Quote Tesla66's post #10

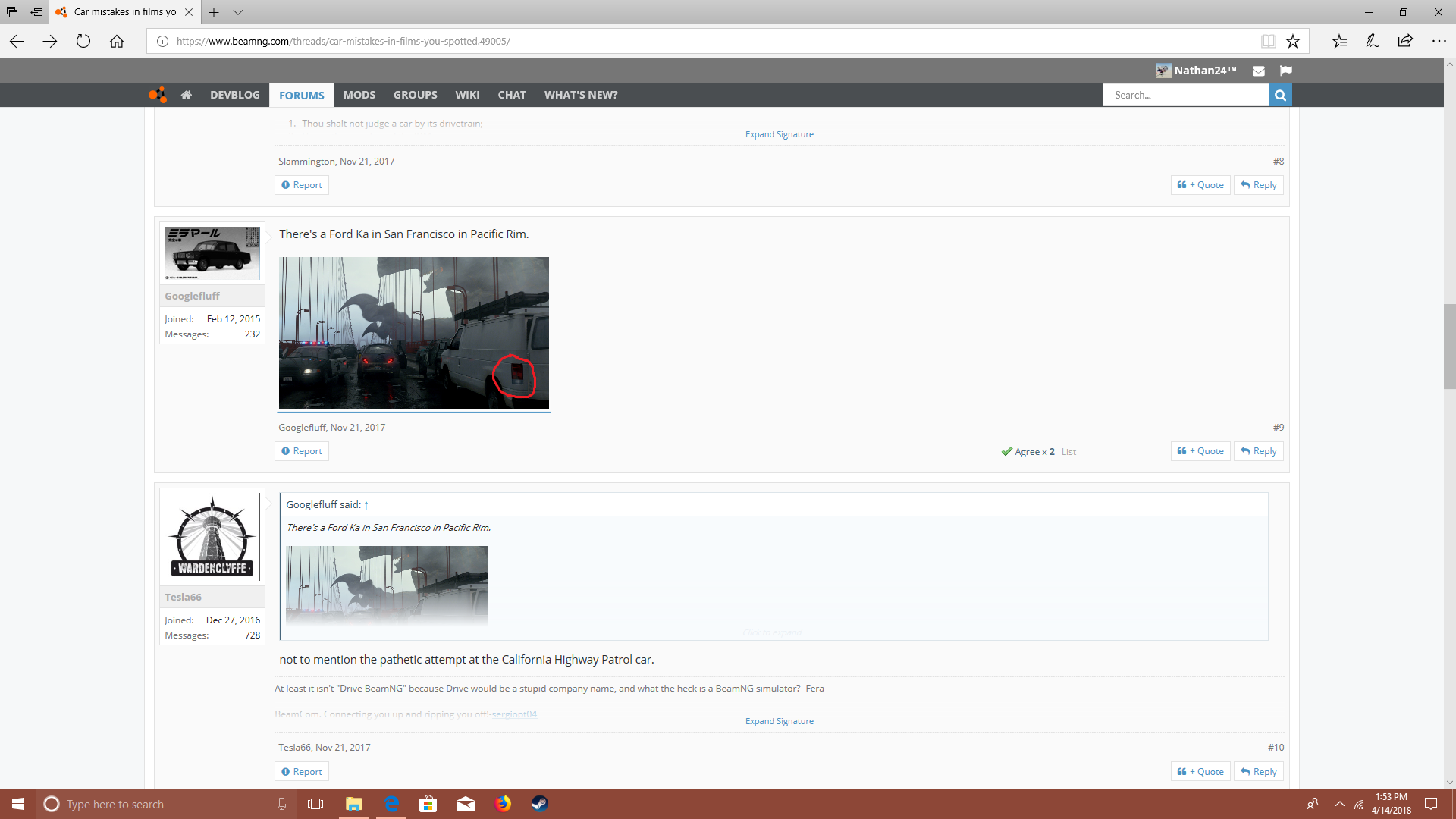(x=1201, y=772)
